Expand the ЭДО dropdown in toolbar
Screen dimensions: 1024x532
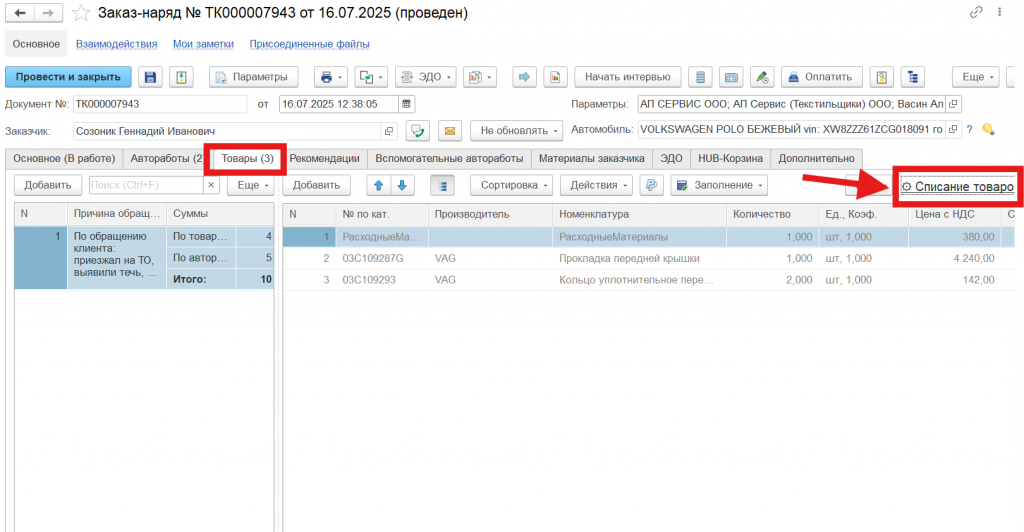(425, 77)
